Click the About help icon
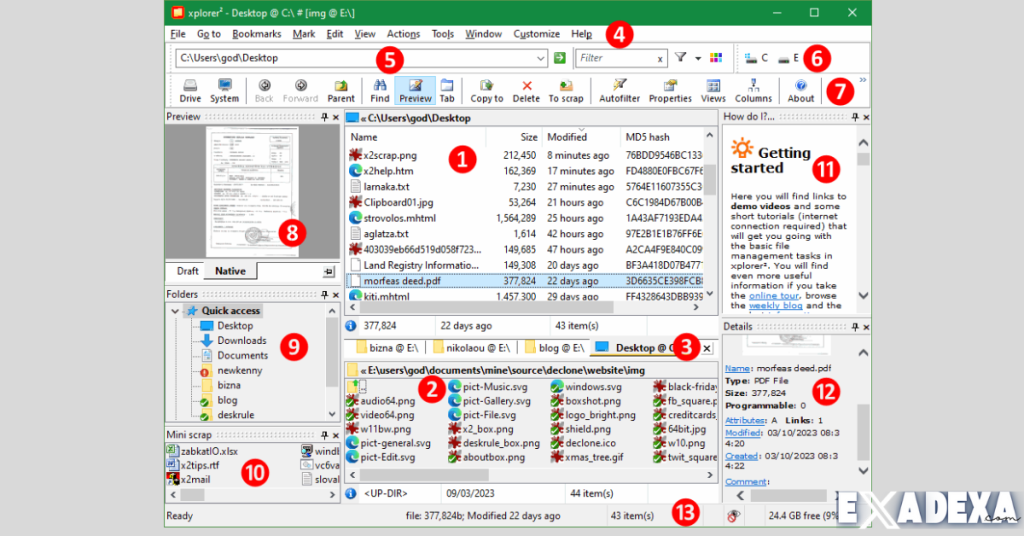 coord(801,91)
